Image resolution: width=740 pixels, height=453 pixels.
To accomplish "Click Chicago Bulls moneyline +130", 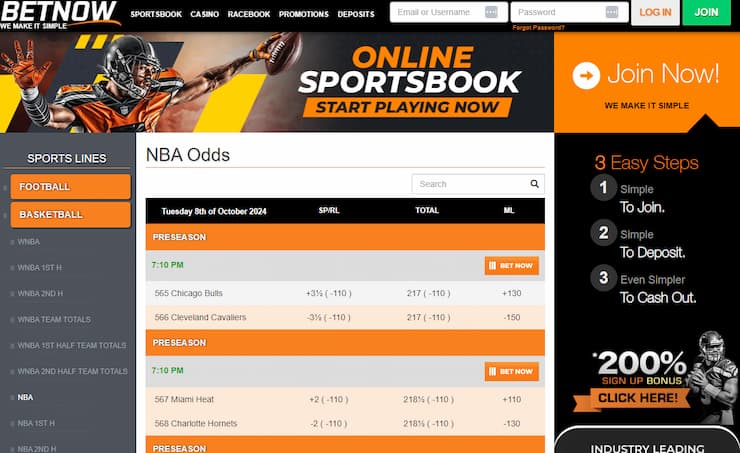I will 512,294.
